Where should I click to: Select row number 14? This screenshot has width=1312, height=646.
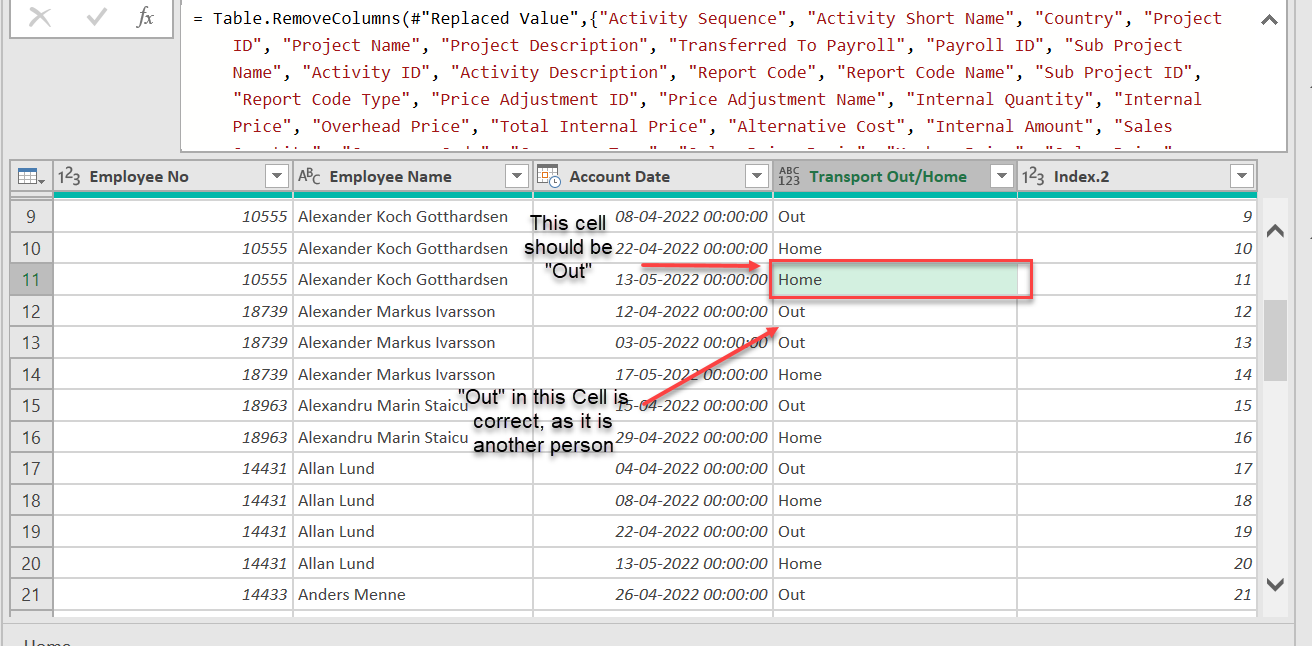[31, 375]
